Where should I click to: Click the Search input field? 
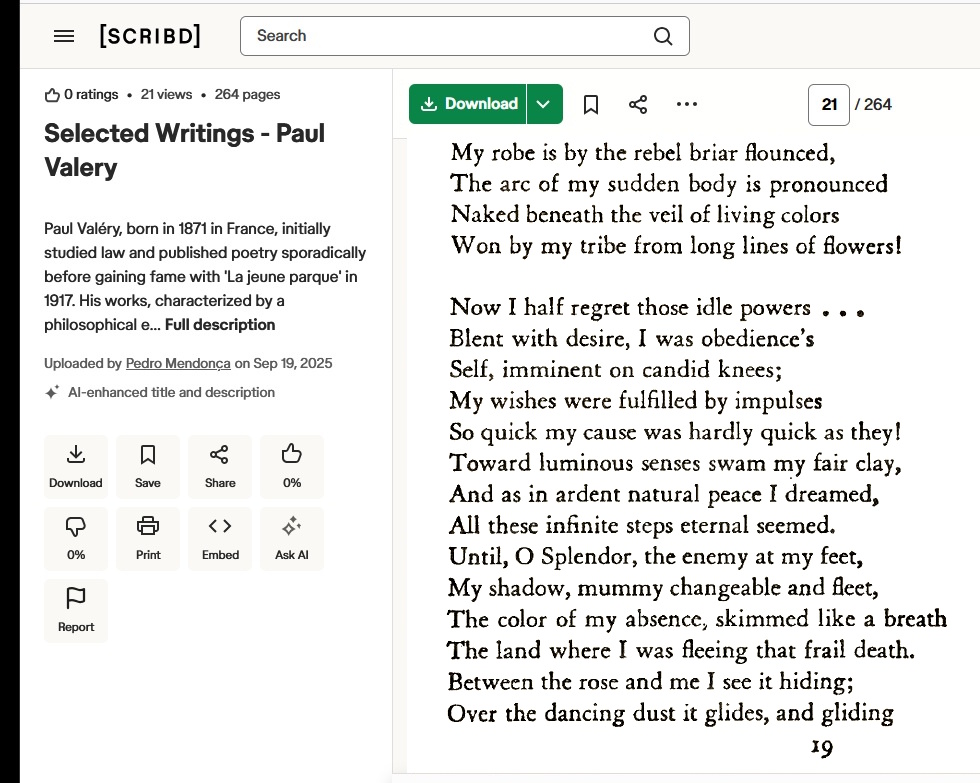[x=450, y=36]
